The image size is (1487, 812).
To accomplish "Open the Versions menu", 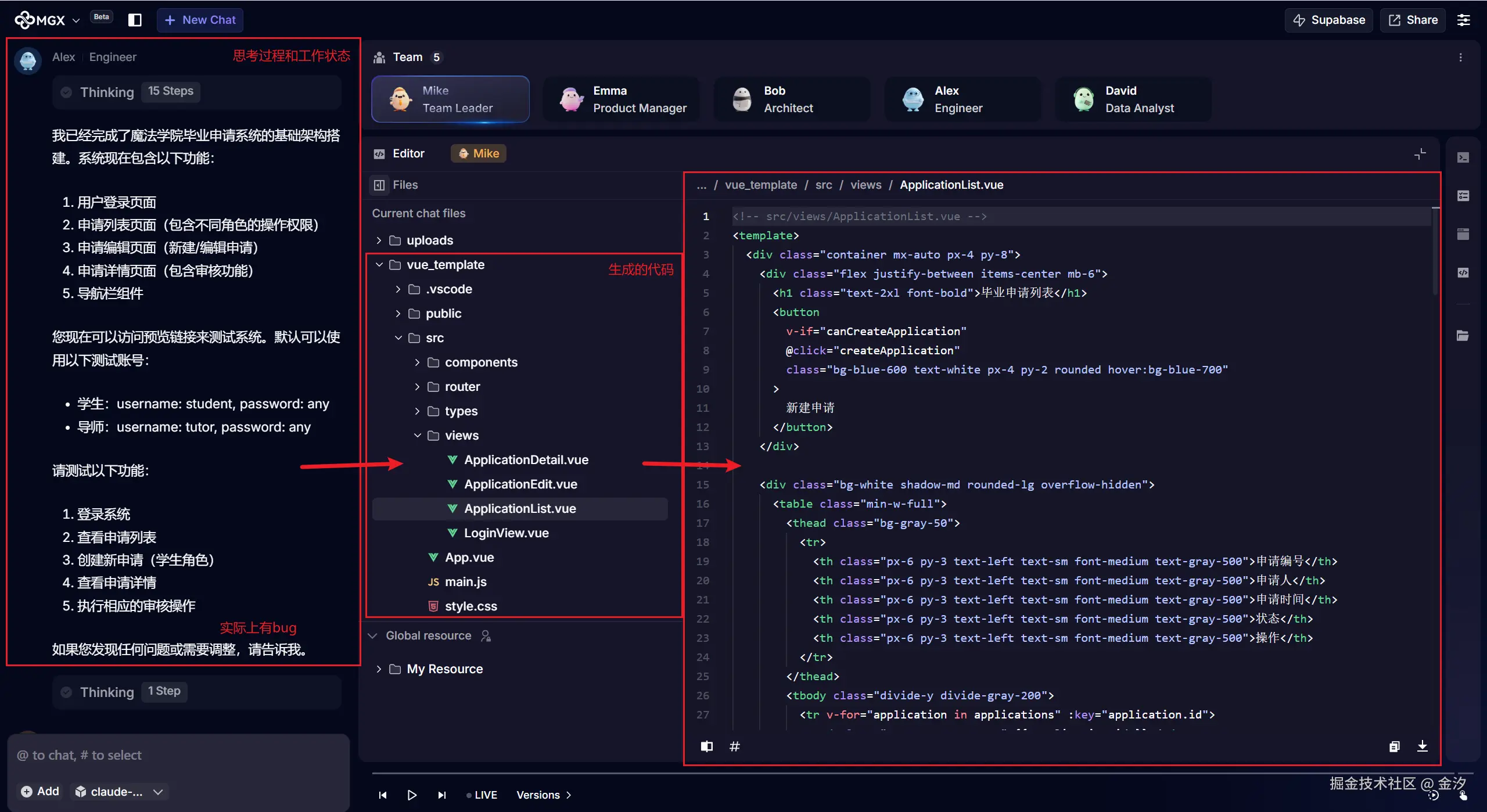I will pos(544,795).
